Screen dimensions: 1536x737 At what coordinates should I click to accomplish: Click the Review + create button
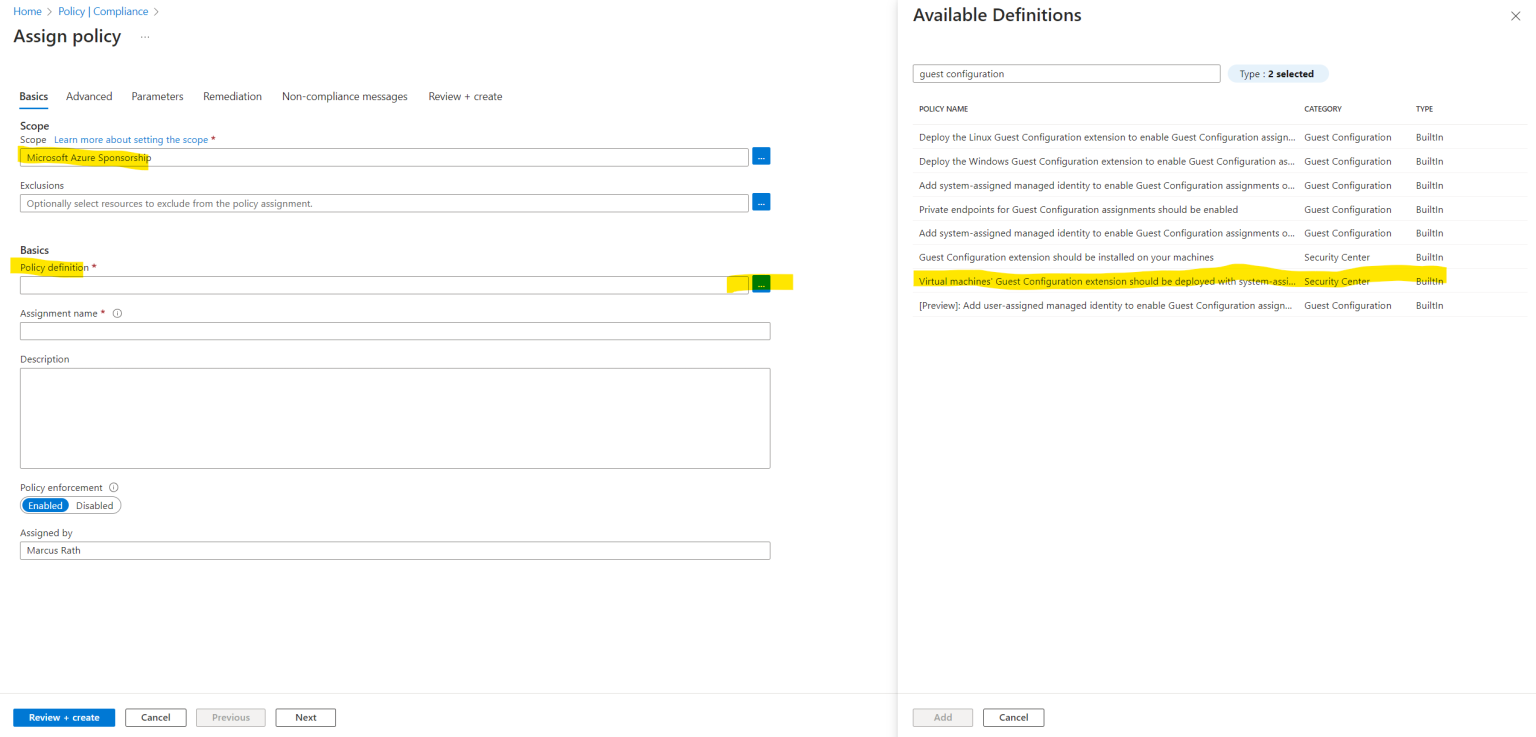[63, 717]
